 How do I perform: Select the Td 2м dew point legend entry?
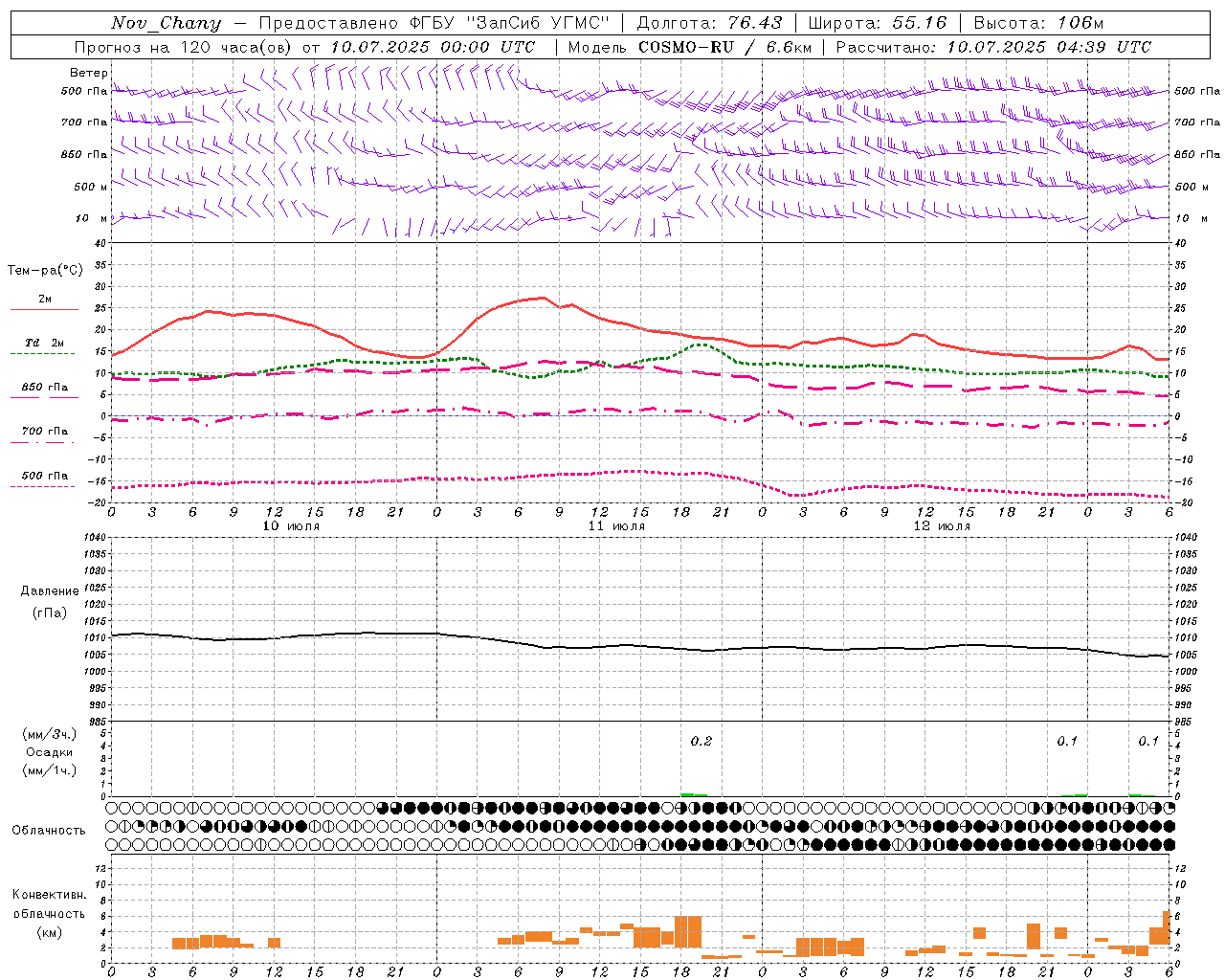pyautogui.click(x=45, y=343)
